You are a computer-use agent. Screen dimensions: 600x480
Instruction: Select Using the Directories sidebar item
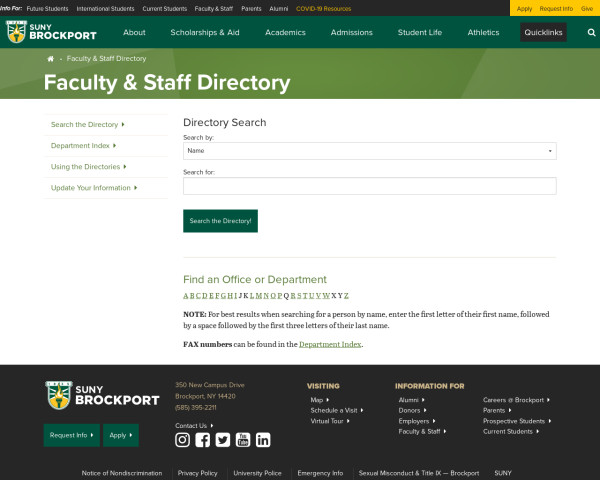[x=88, y=167]
